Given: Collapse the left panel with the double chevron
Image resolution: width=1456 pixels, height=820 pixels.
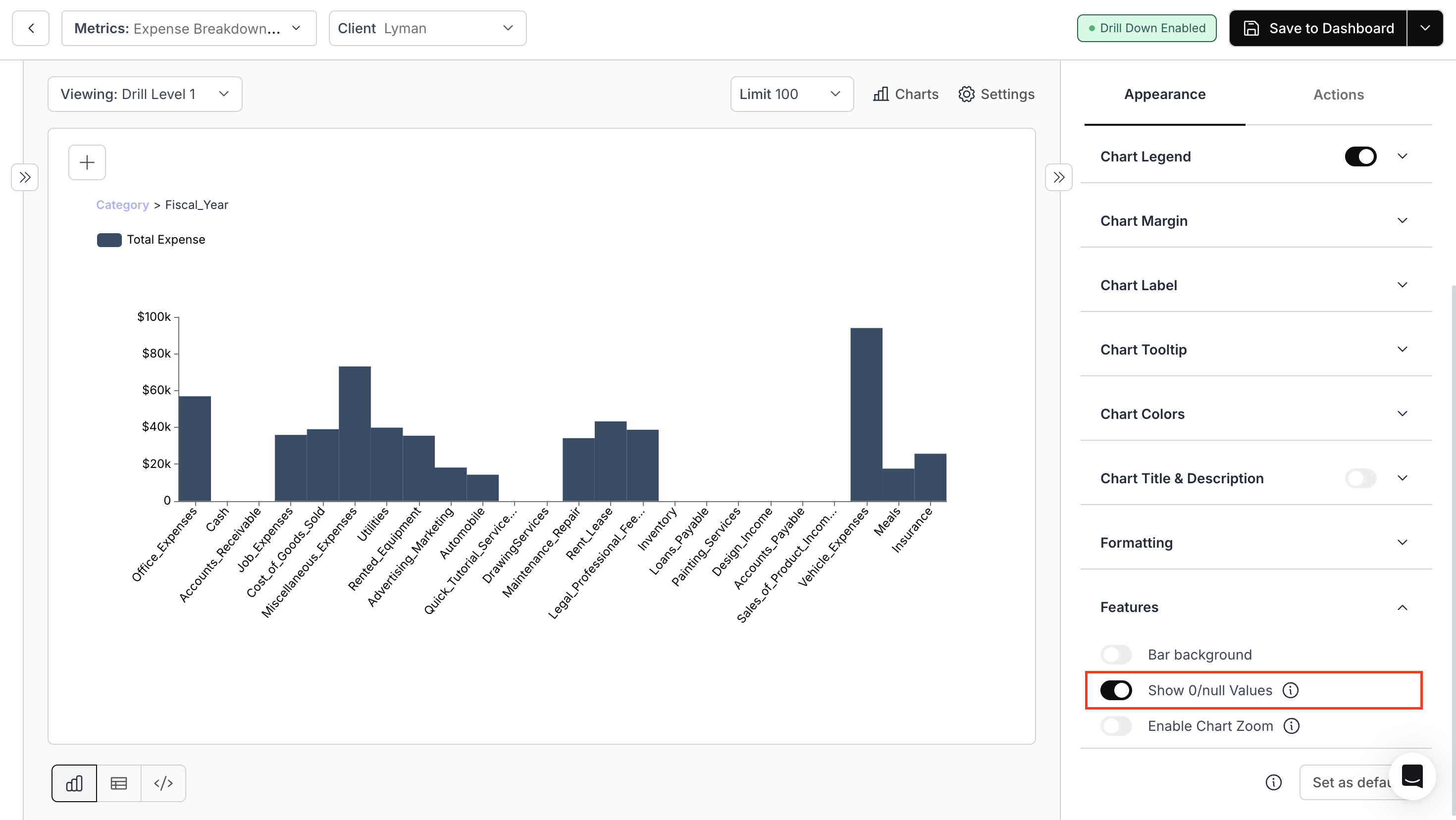Looking at the screenshot, I should (x=25, y=177).
